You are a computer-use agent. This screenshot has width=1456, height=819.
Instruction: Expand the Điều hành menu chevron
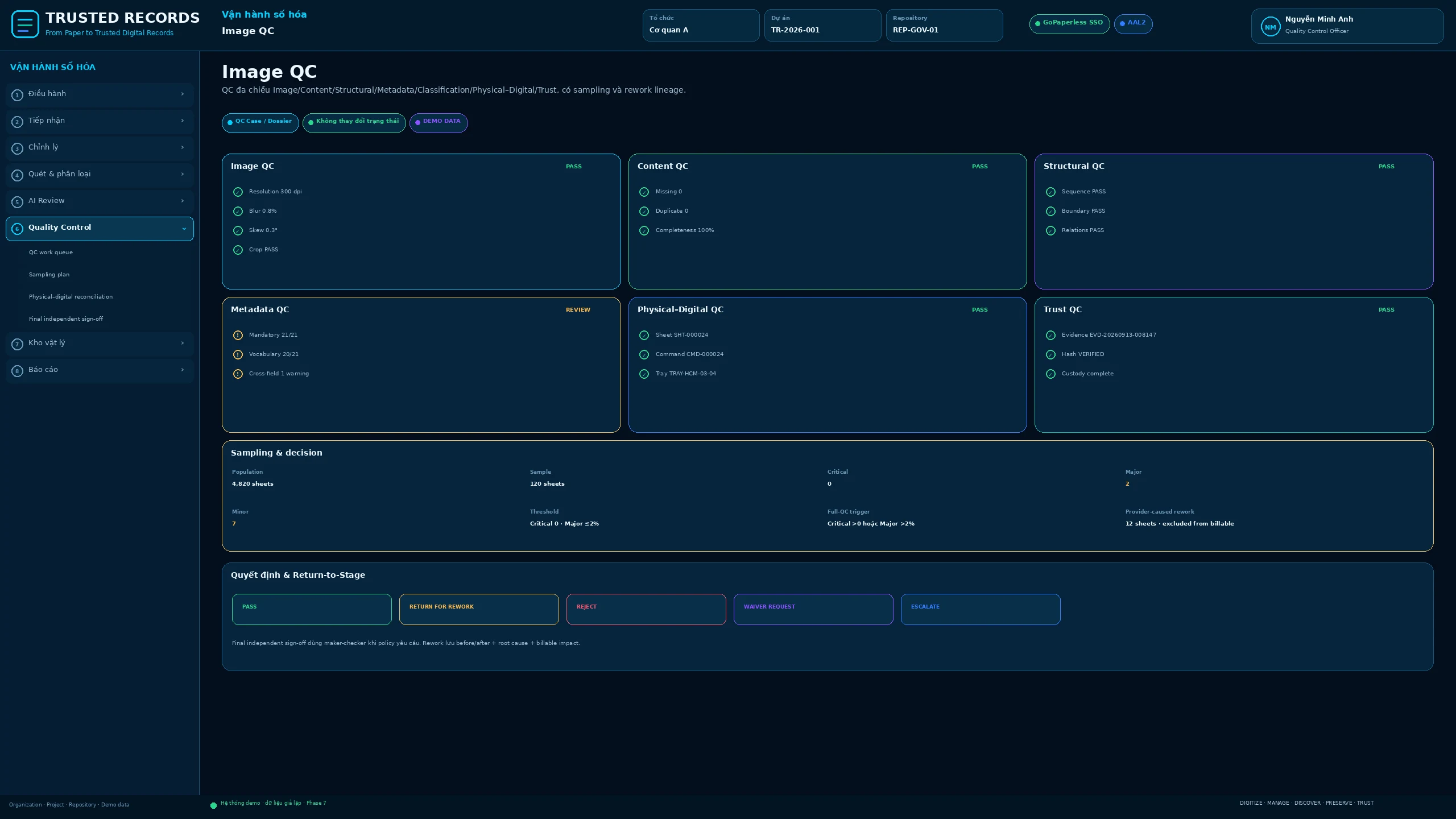(183, 94)
